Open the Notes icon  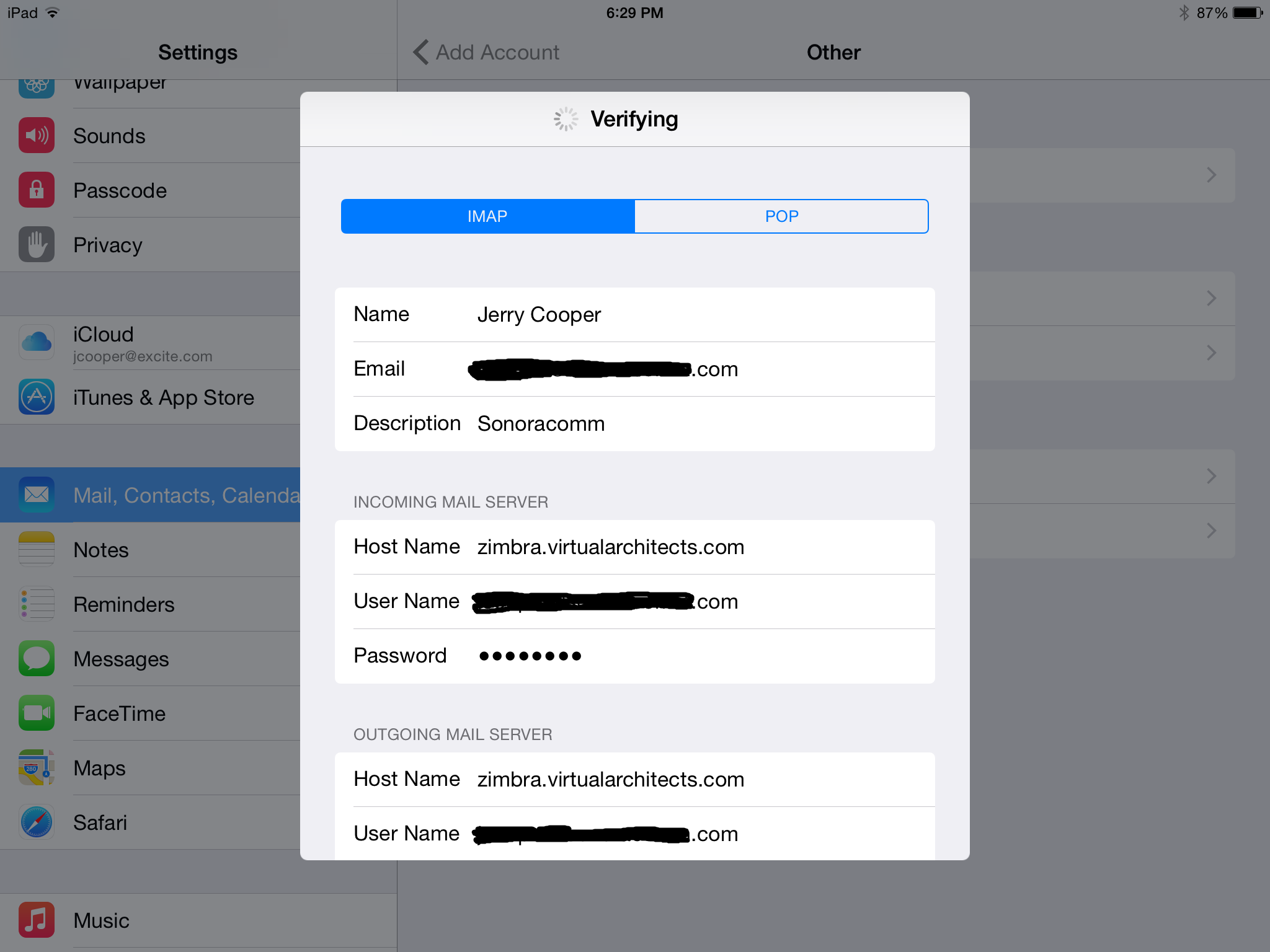[37, 549]
